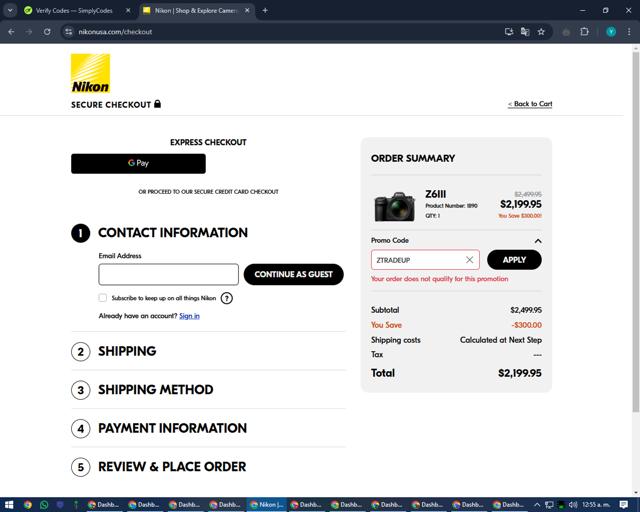The image size is (640, 512).
Task: Click the Nikon logo
Action: (x=90, y=73)
